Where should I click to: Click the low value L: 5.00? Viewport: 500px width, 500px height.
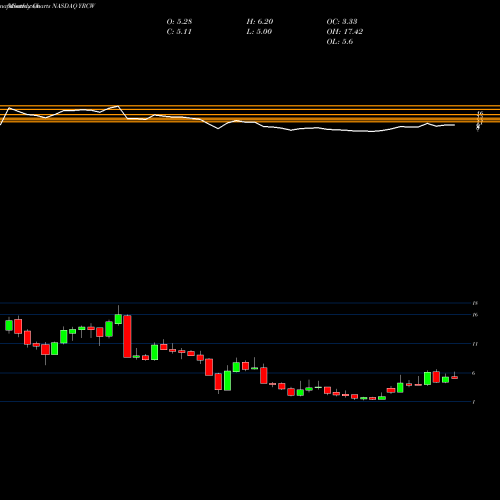click(x=259, y=32)
